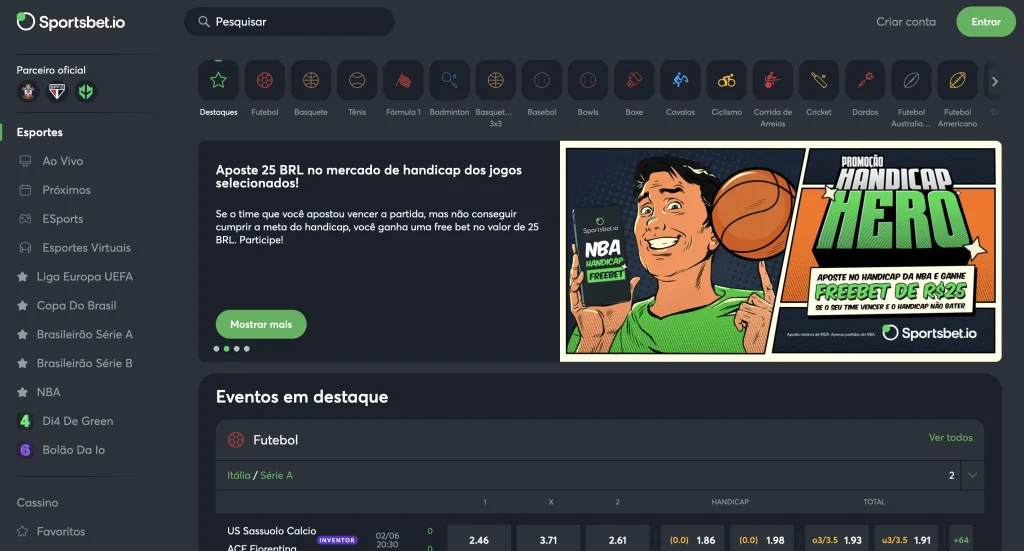This screenshot has width=1024, height=551.
Task: Open Brasileirão Série B in sidebar
Action: (84, 363)
